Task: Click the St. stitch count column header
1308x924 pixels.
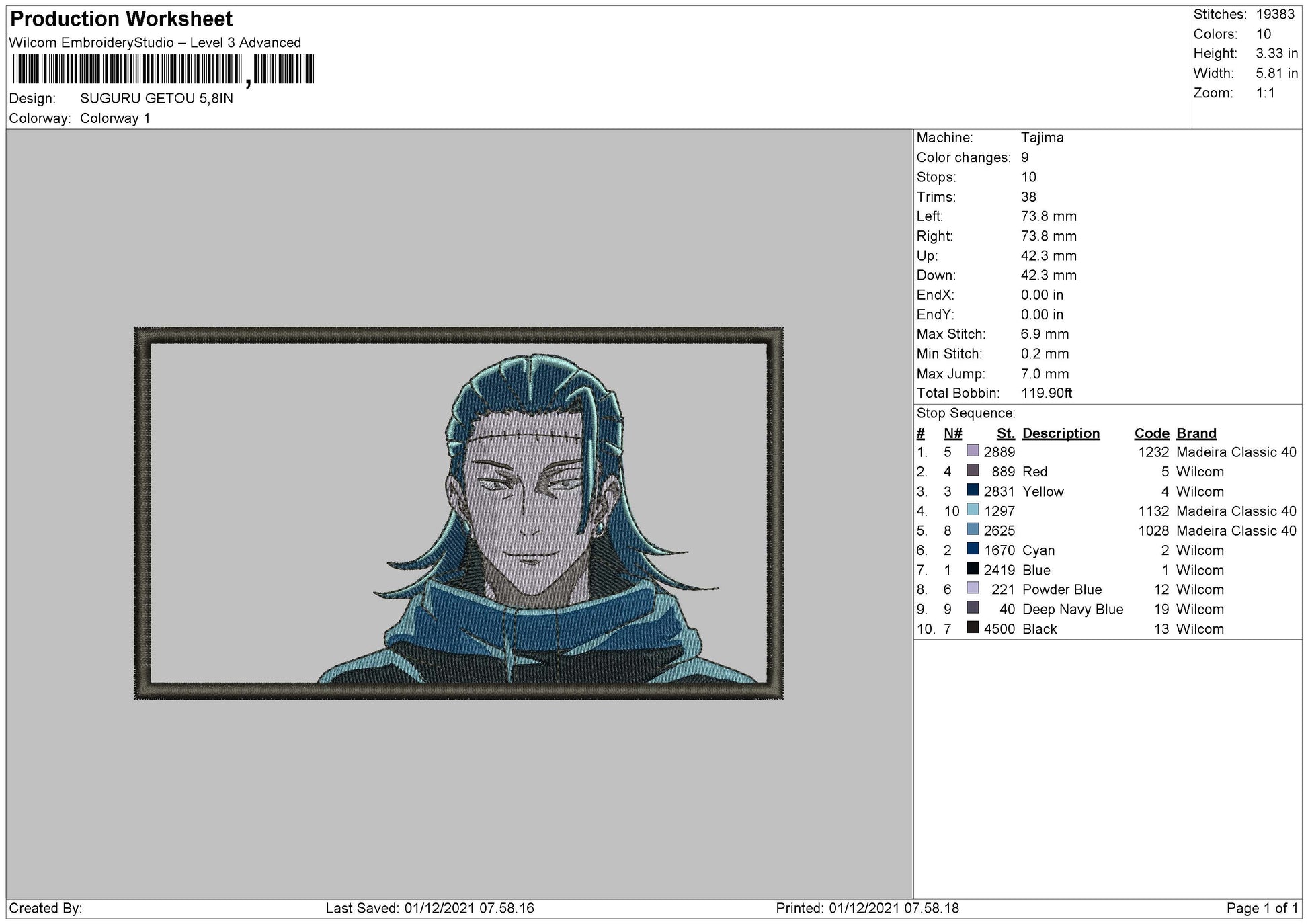Action: coord(1006,433)
